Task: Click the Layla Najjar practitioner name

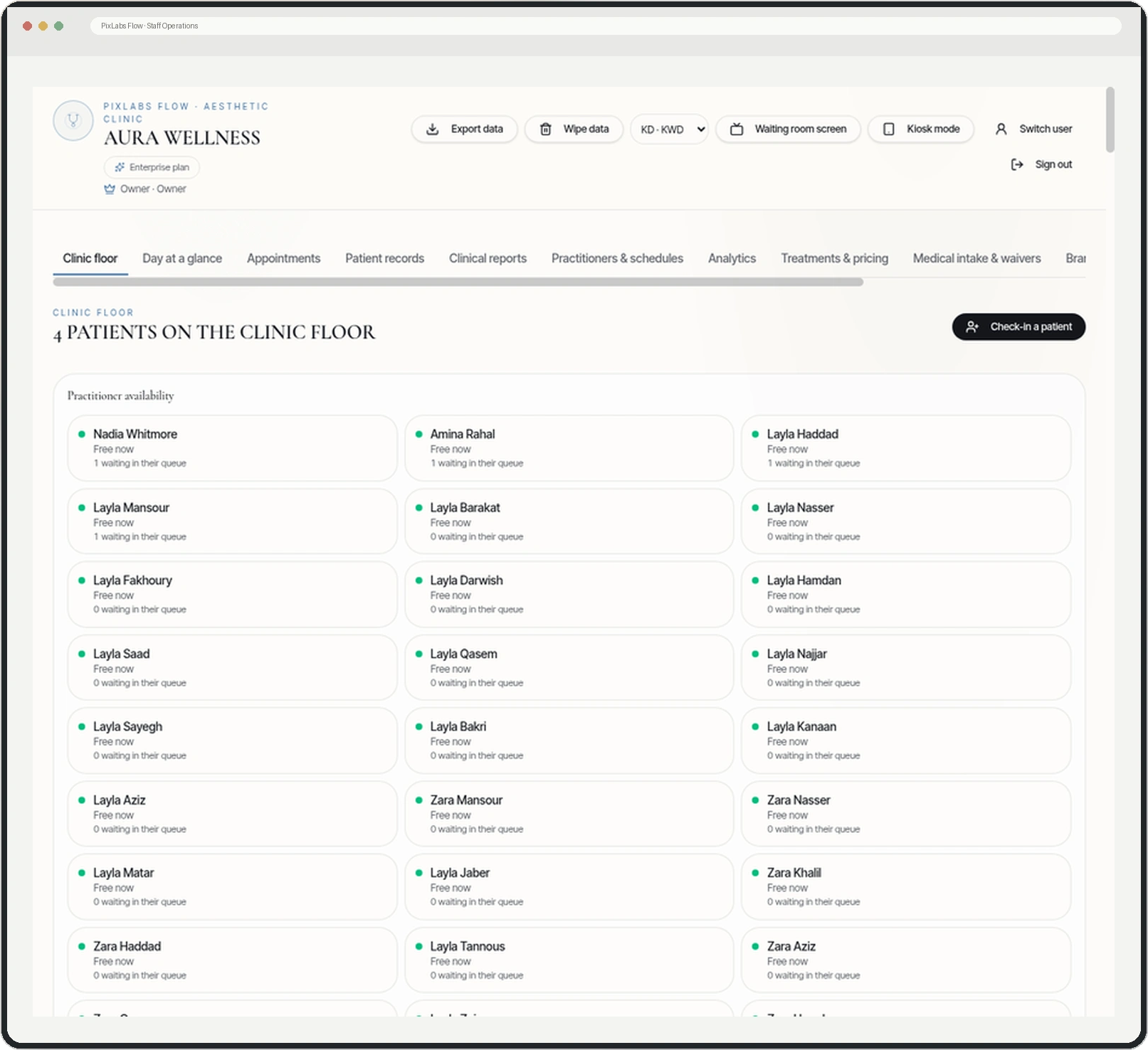Action: [x=796, y=654]
